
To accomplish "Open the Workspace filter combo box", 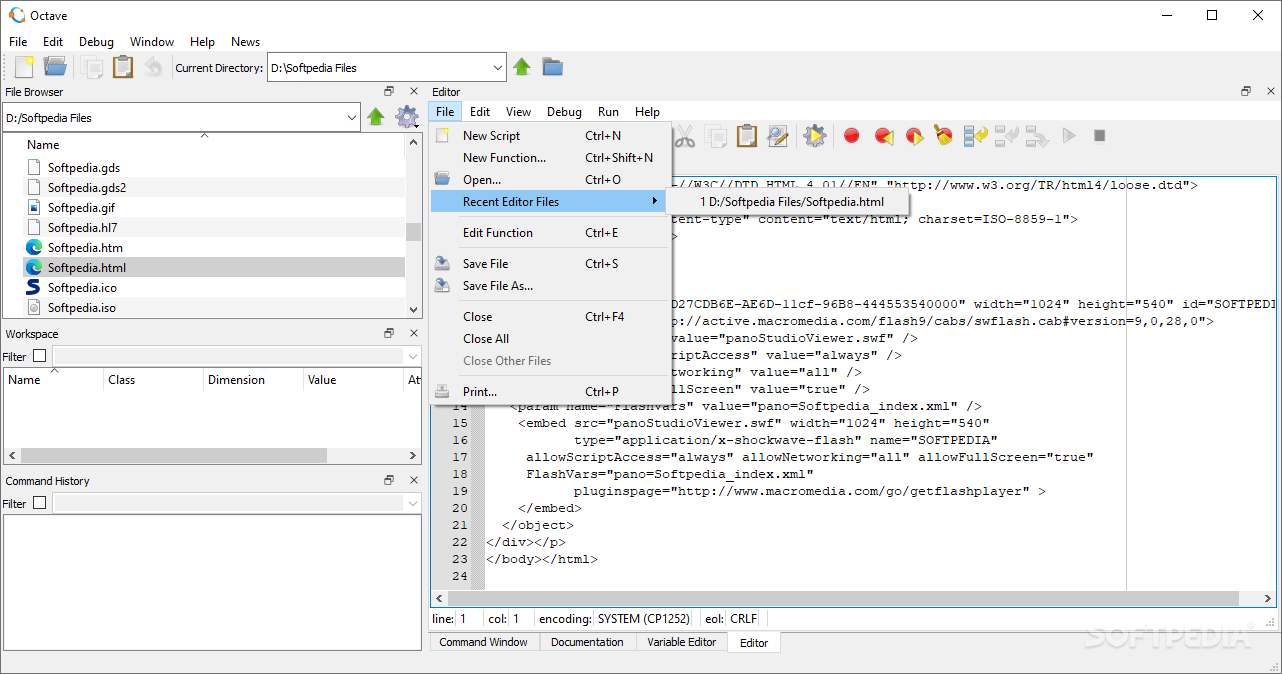I will click(238, 356).
